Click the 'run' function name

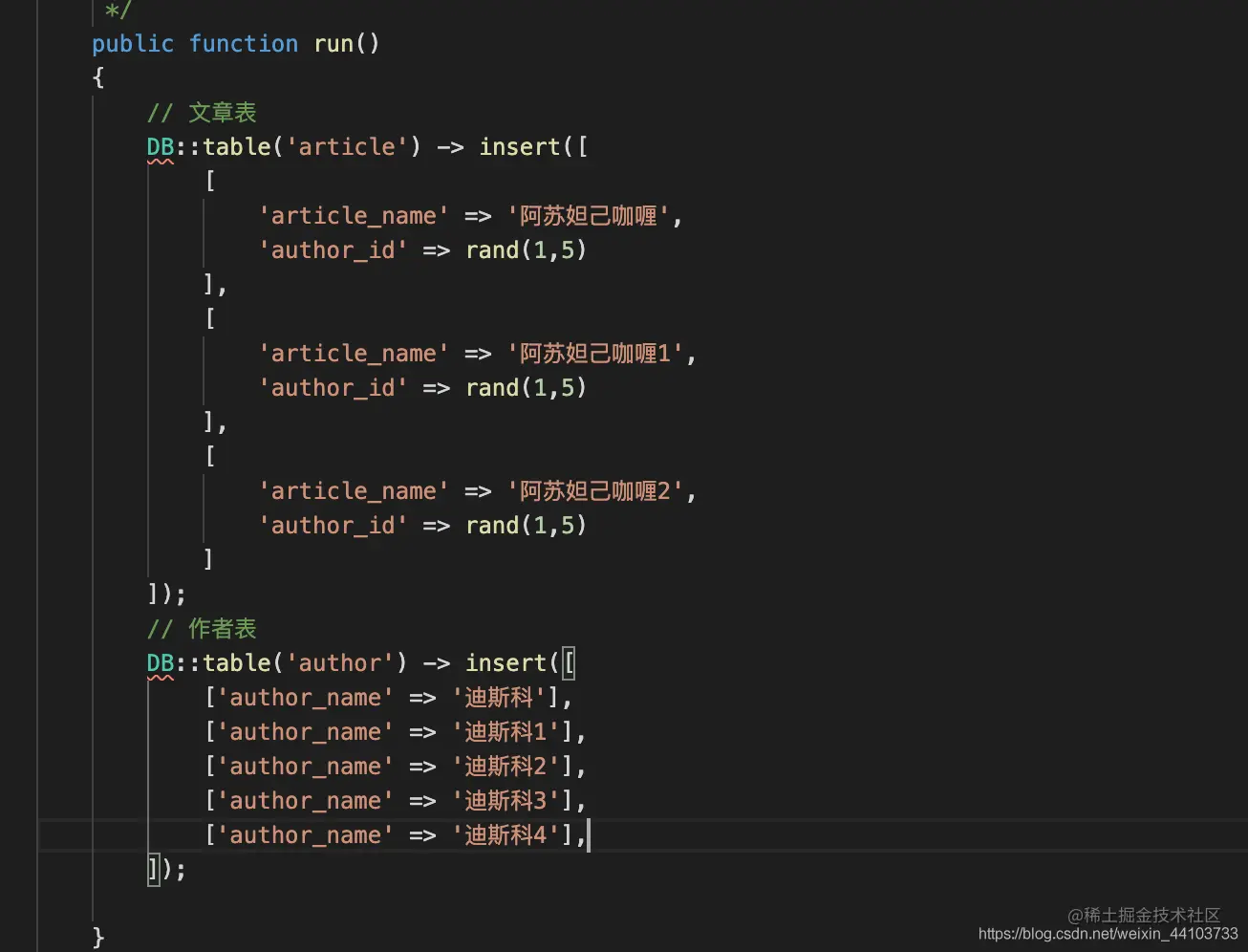tap(334, 44)
